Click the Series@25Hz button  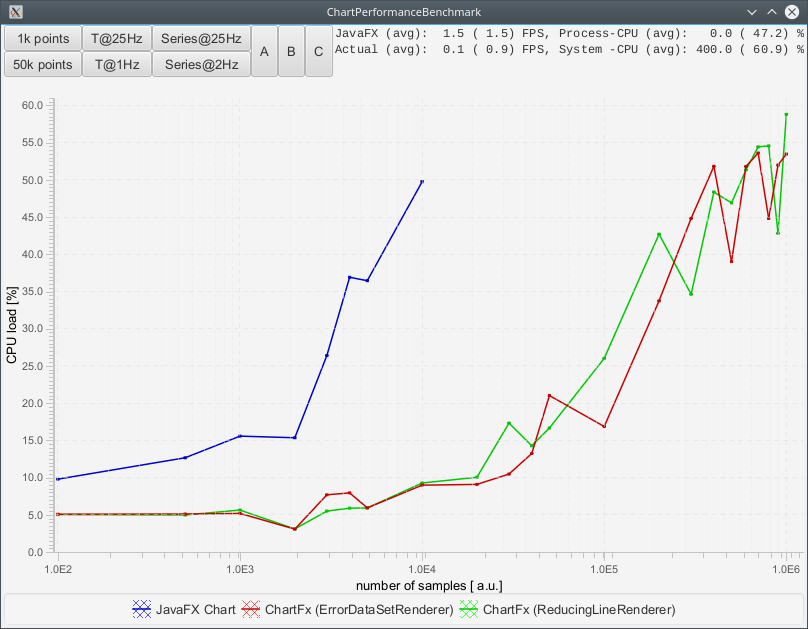point(201,39)
